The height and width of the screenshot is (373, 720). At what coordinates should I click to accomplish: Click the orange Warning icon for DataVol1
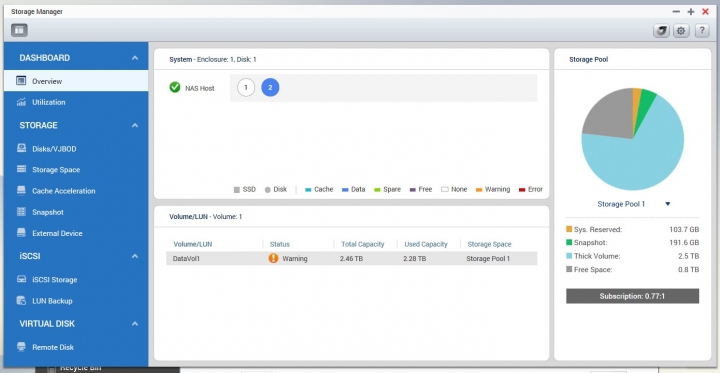(273, 258)
